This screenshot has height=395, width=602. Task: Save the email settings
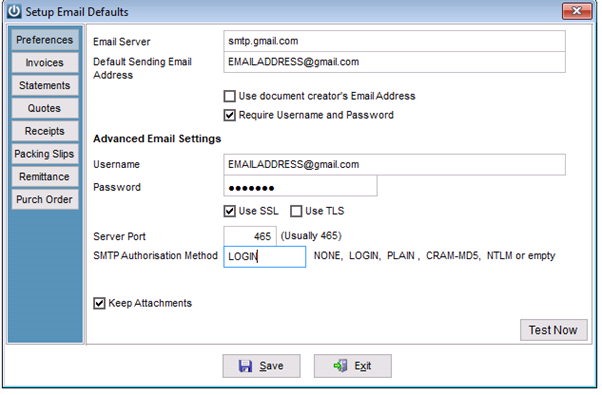(261, 366)
